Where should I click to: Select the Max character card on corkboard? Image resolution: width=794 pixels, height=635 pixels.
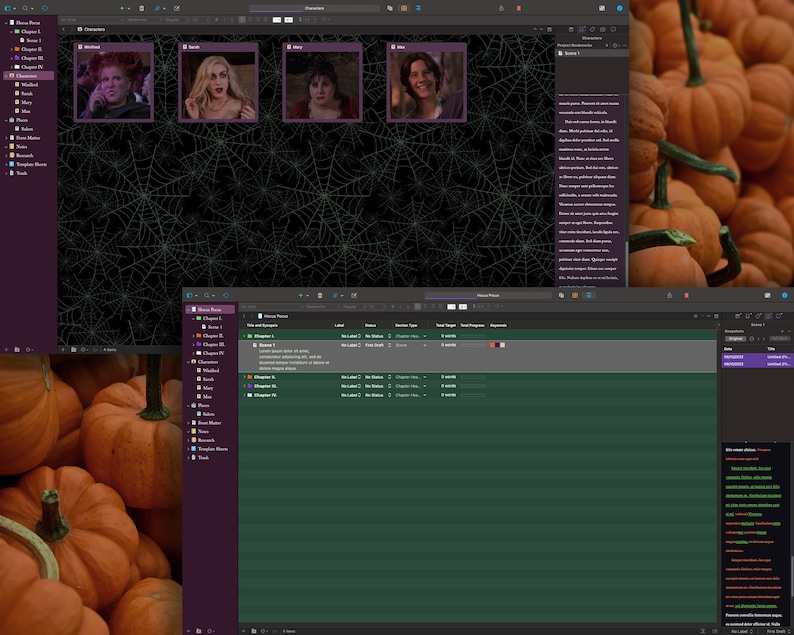pos(426,83)
